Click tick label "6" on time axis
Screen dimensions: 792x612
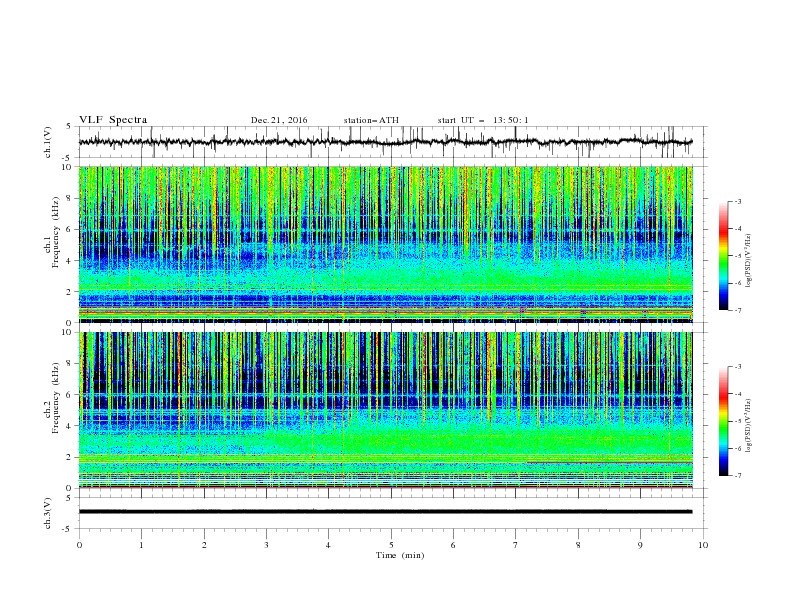[453, 545]
